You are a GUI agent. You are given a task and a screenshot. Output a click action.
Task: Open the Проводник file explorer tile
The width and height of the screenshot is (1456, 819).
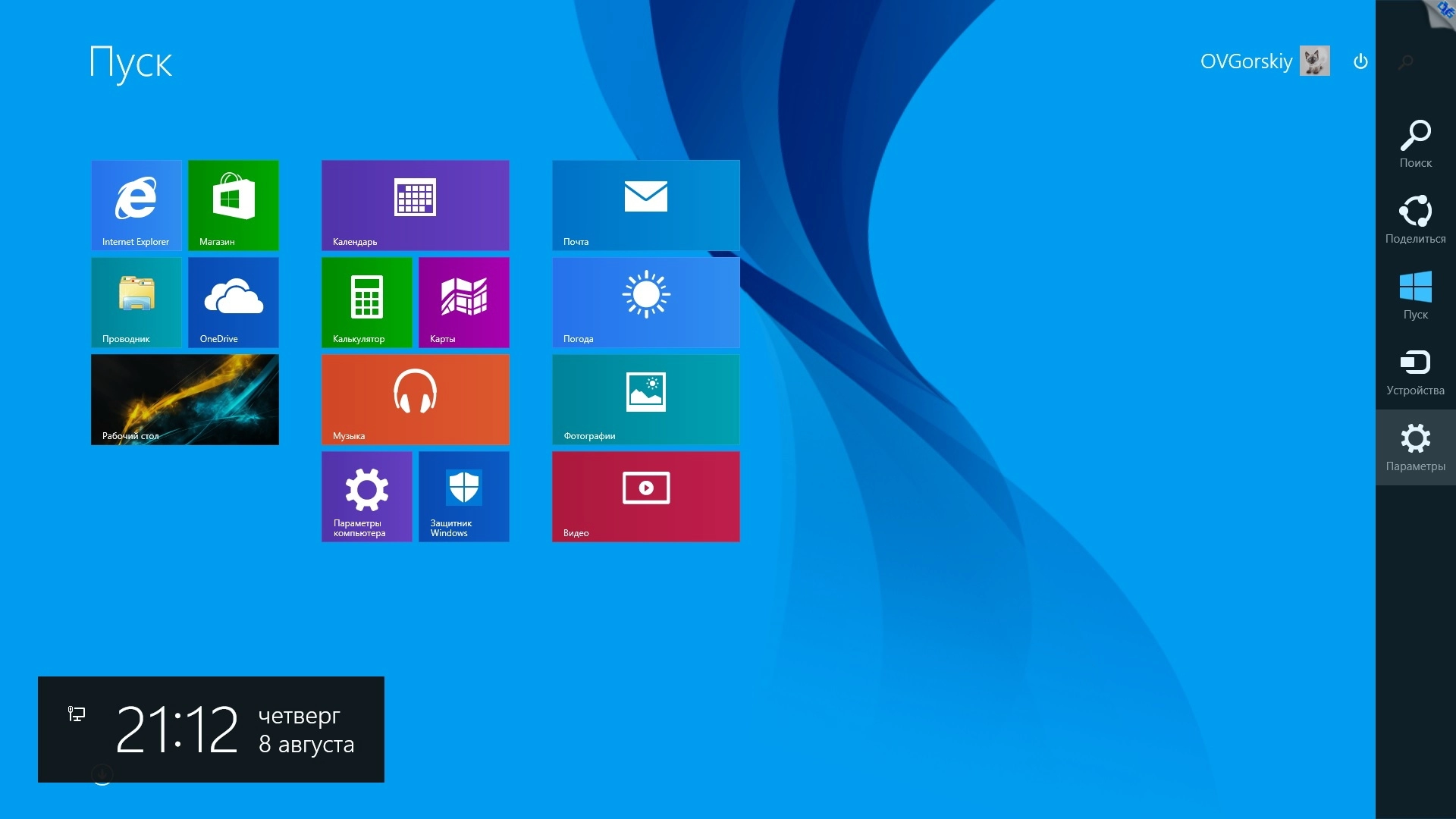click(x=136, y=302)
